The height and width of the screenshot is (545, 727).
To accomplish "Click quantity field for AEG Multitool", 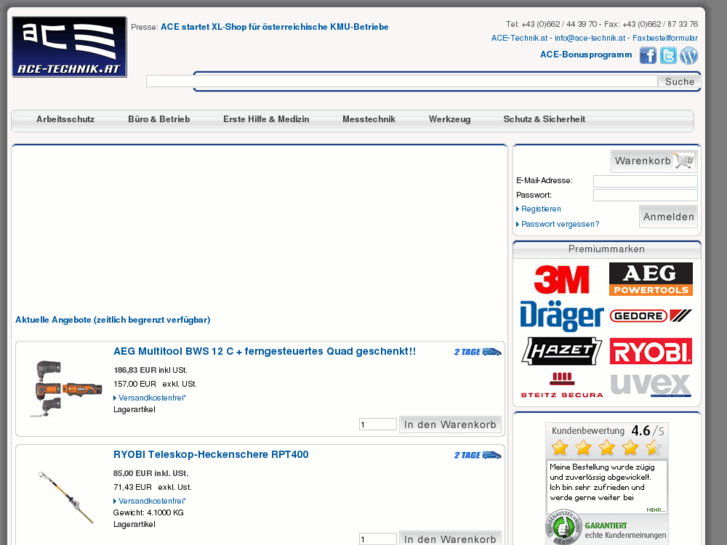I will [x=378, y=424].
